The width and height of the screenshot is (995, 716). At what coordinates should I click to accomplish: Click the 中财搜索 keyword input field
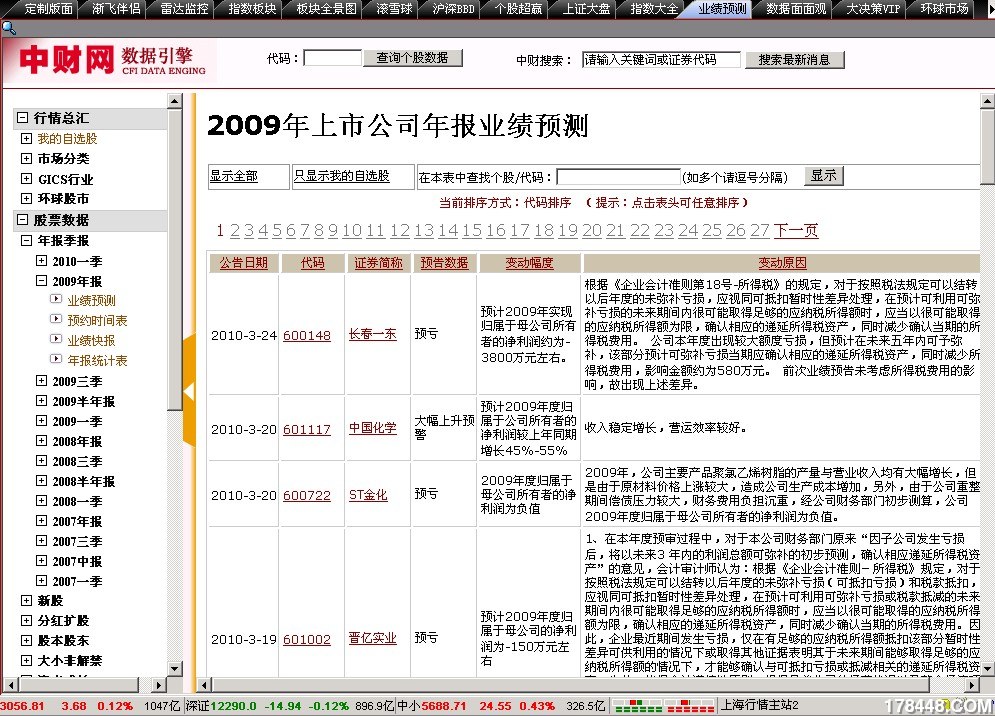point(661,60)
